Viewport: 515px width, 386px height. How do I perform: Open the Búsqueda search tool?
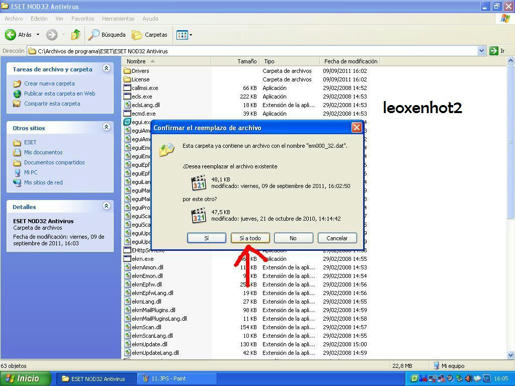tap(107, 35)
